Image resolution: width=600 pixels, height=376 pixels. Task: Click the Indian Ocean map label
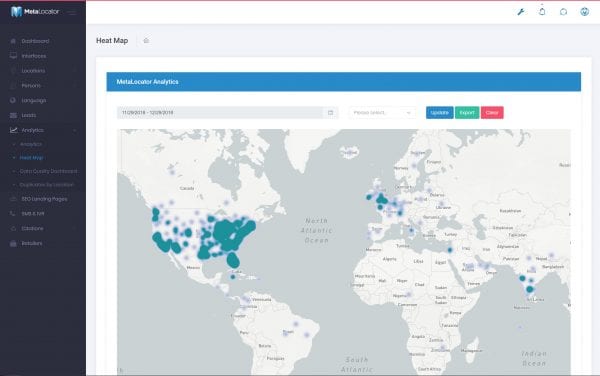pyautogui.click(x=534, y=358)
